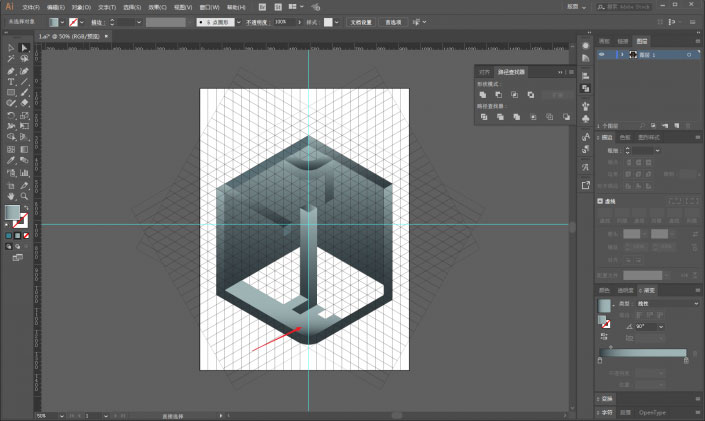The height and width of the screenshot is (421, 705).
Task: Open the 对象(O) menu
Action: [x=81, y=7]
